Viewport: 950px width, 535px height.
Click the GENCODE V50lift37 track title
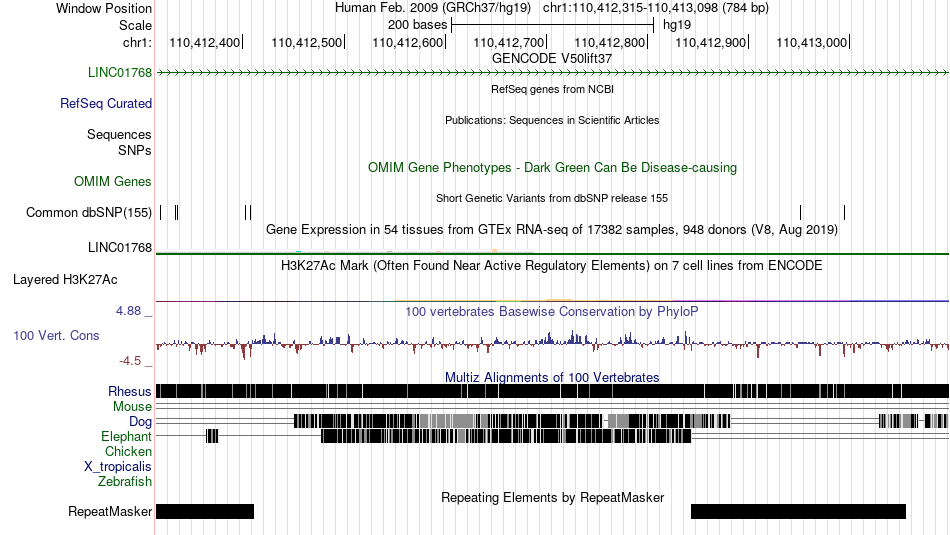(x=552, y=59)
